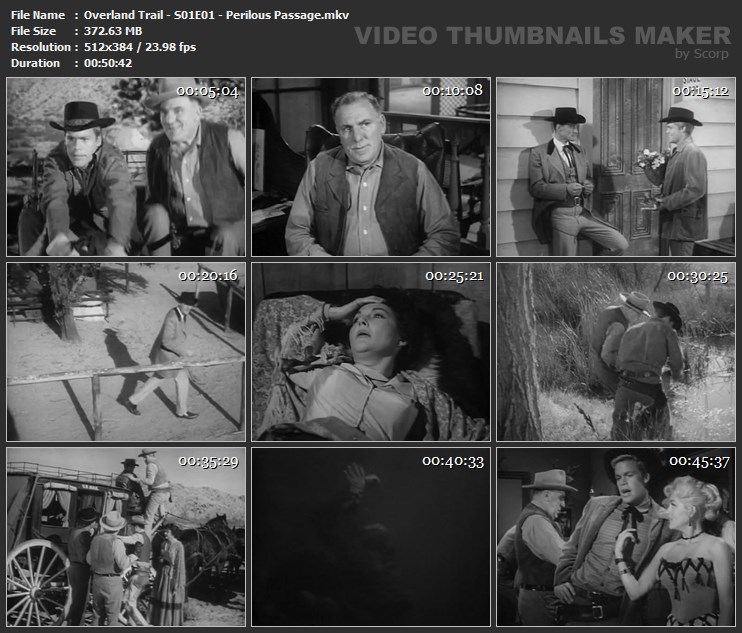Open the stagecoach frame at 00:35:29
Screen dimensions: 742x633
click(x=126, y=537)
